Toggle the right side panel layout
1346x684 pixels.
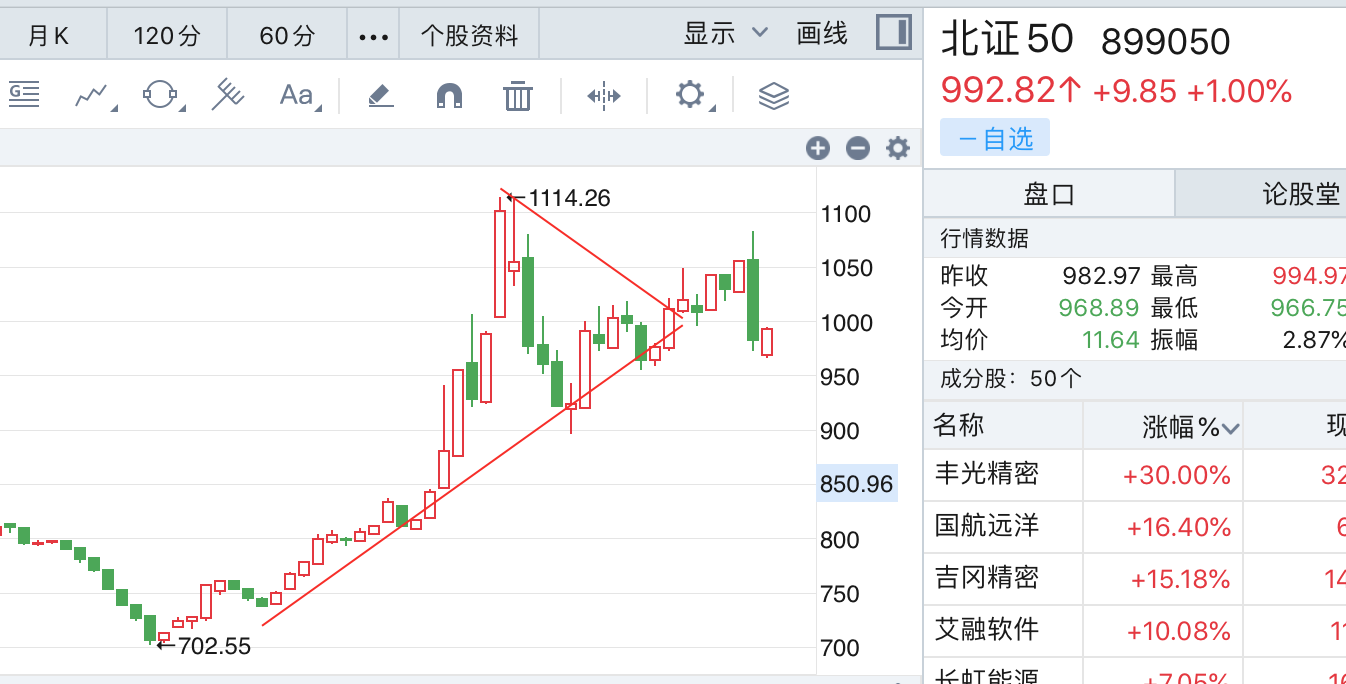pyautogui.click(x=893, y=33)
